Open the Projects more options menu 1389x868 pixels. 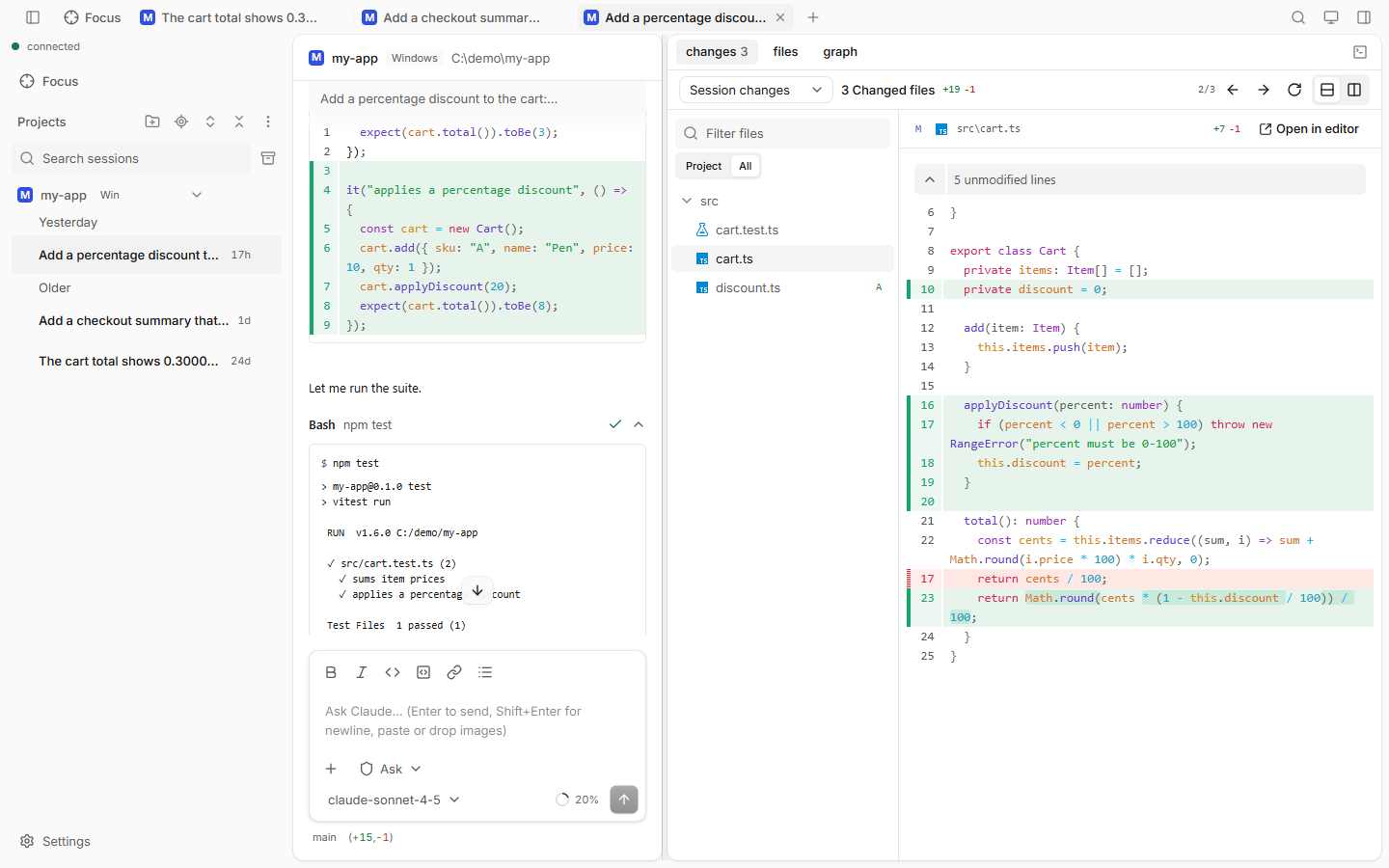(x=268, y=122)
